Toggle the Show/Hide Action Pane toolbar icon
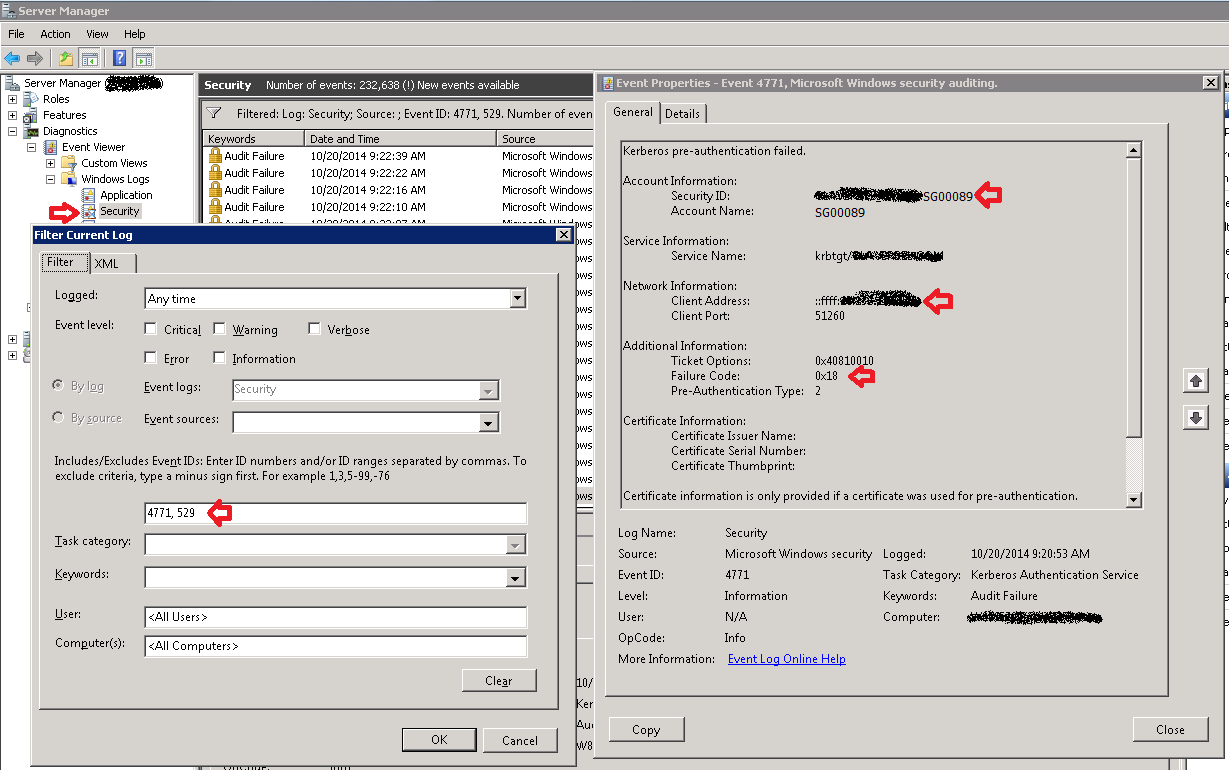 pyautogui.click(x=143, y=59)
